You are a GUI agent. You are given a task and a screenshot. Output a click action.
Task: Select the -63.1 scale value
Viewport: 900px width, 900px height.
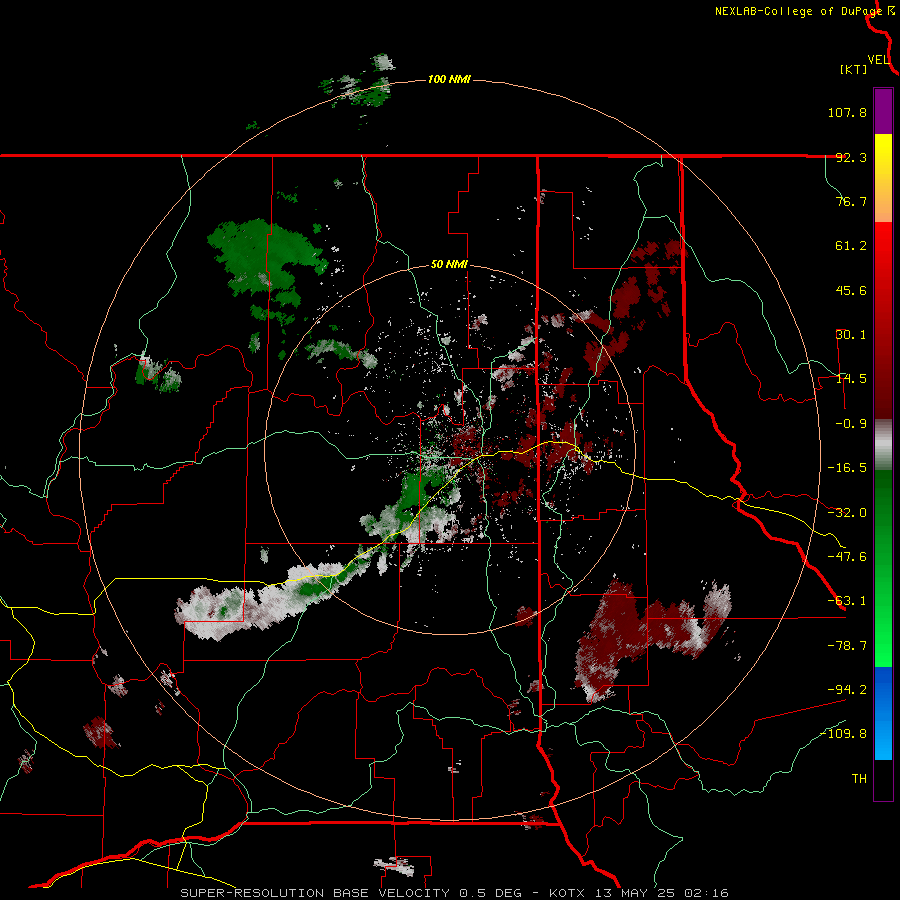(x=847, y=601)
